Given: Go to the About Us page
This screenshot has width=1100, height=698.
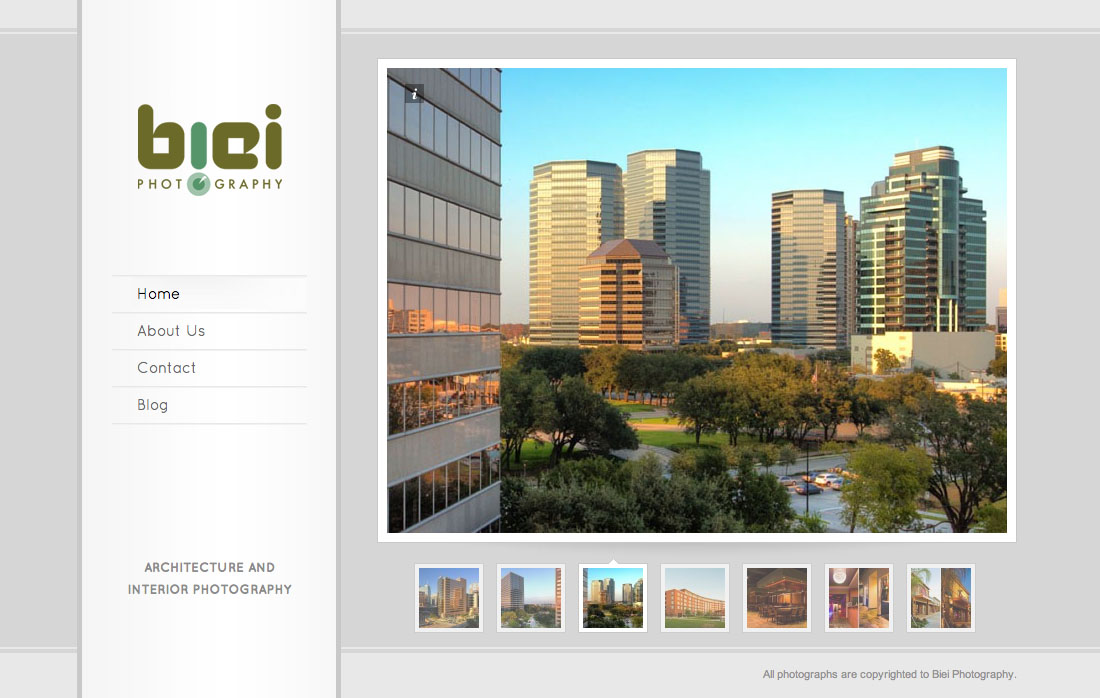Looking at the screenshot, I should point(209,331).
